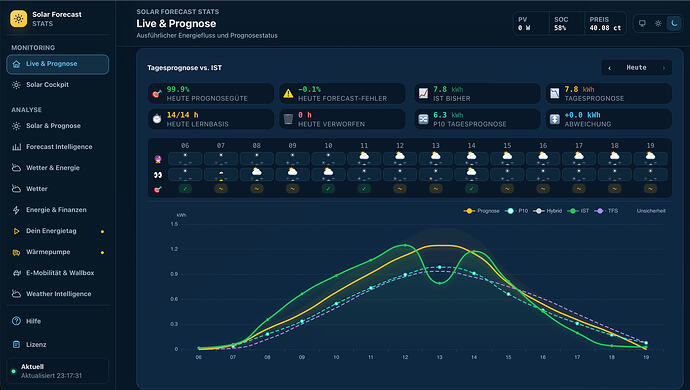Screen dimensions: 690x390
Task: Switch to system display theme
Action: tap(642, 23)
